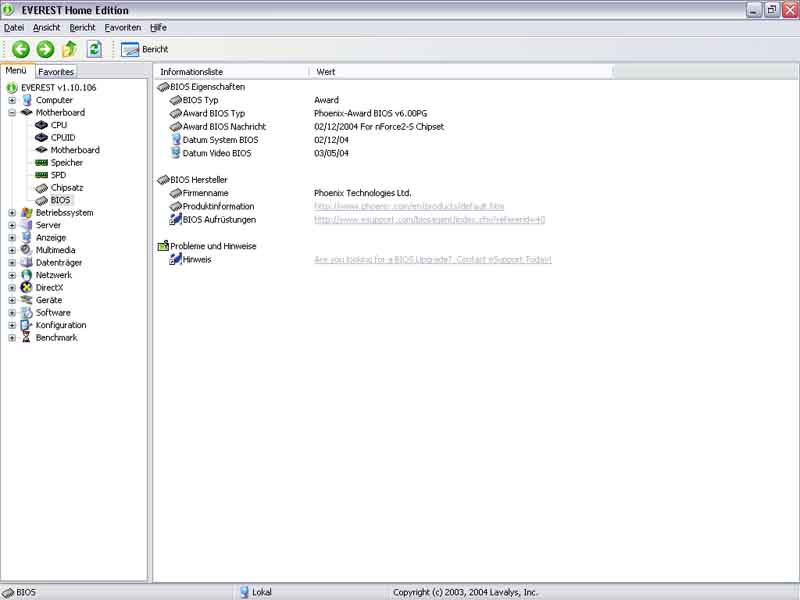Screen dimensions: 800x600
Task: Select the Motherboard child icon
Action: 41,150
